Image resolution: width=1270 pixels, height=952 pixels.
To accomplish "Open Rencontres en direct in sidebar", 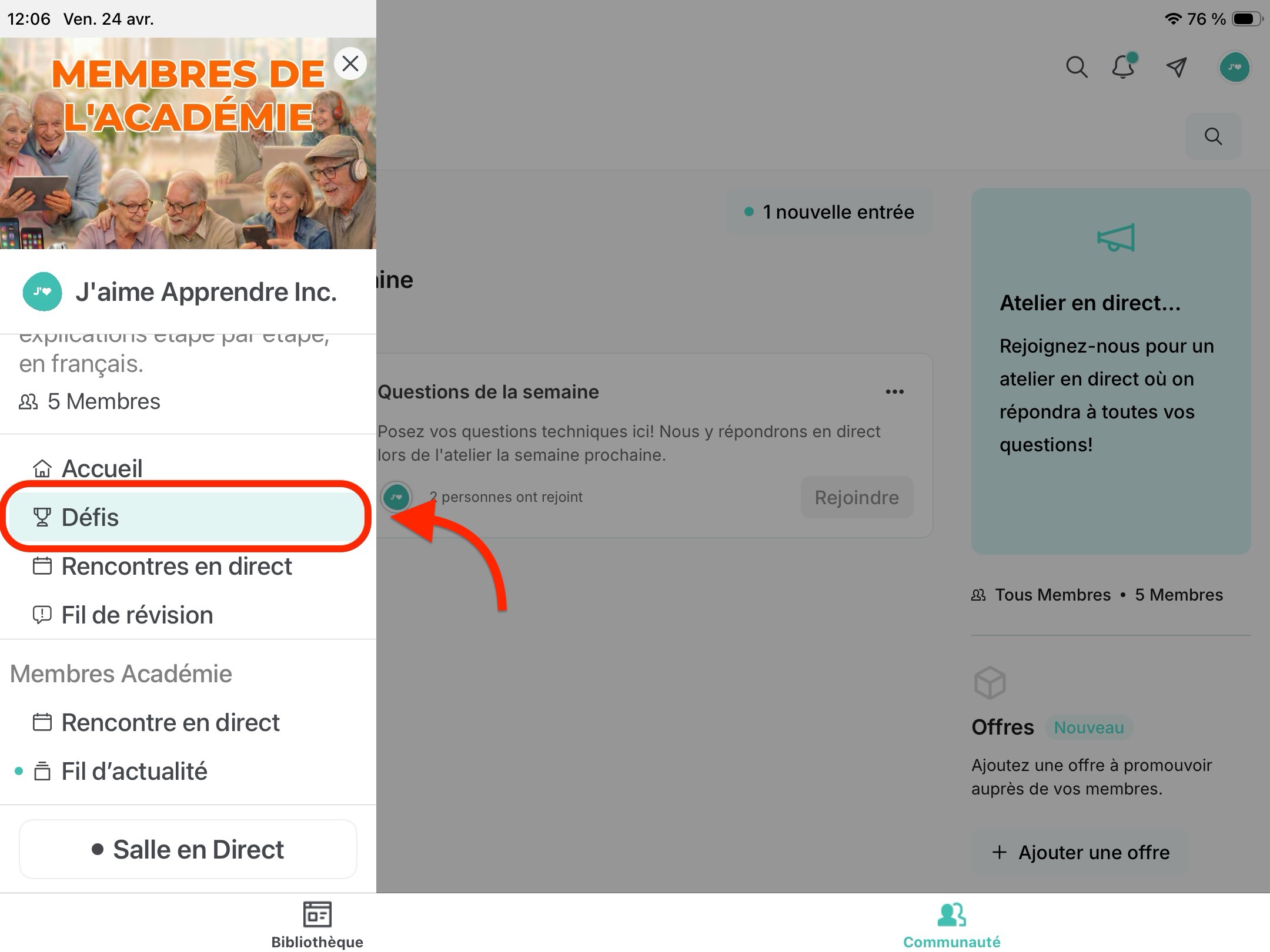I will coord(188,566).
